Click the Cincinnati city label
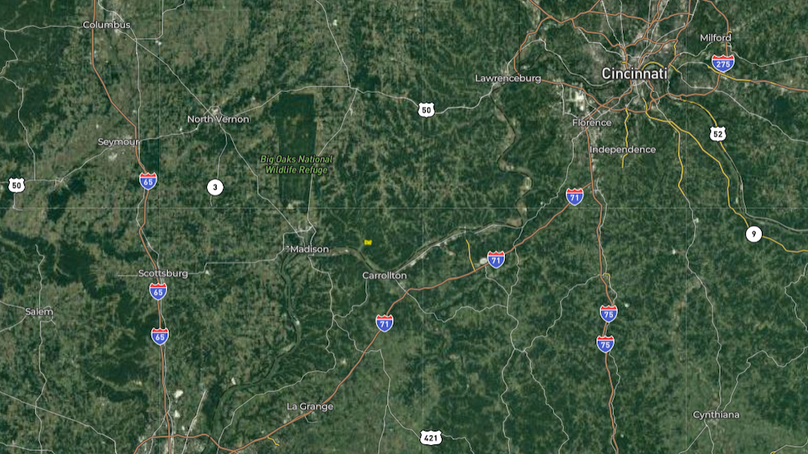 634,74
